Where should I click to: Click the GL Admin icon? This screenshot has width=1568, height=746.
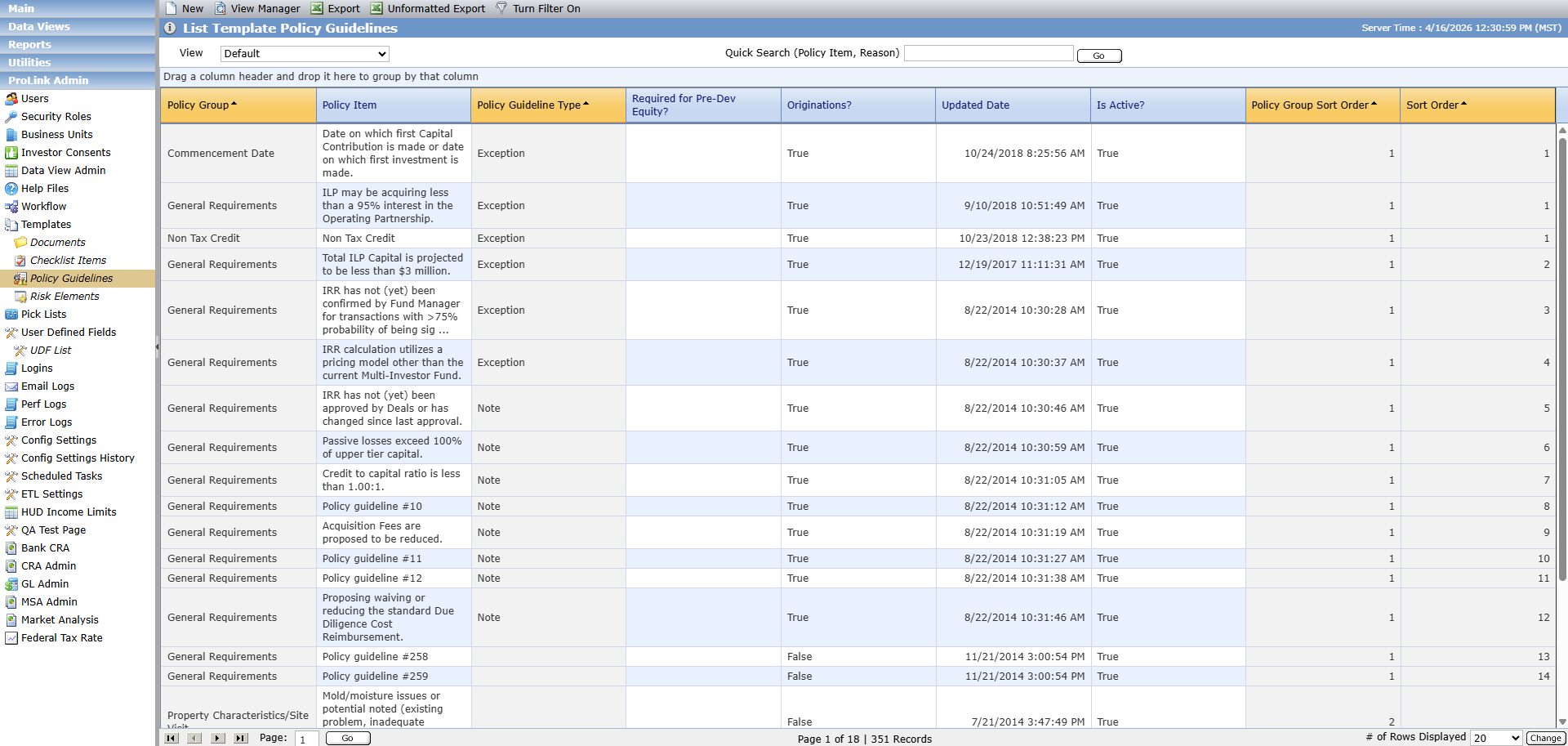point(11,584)
